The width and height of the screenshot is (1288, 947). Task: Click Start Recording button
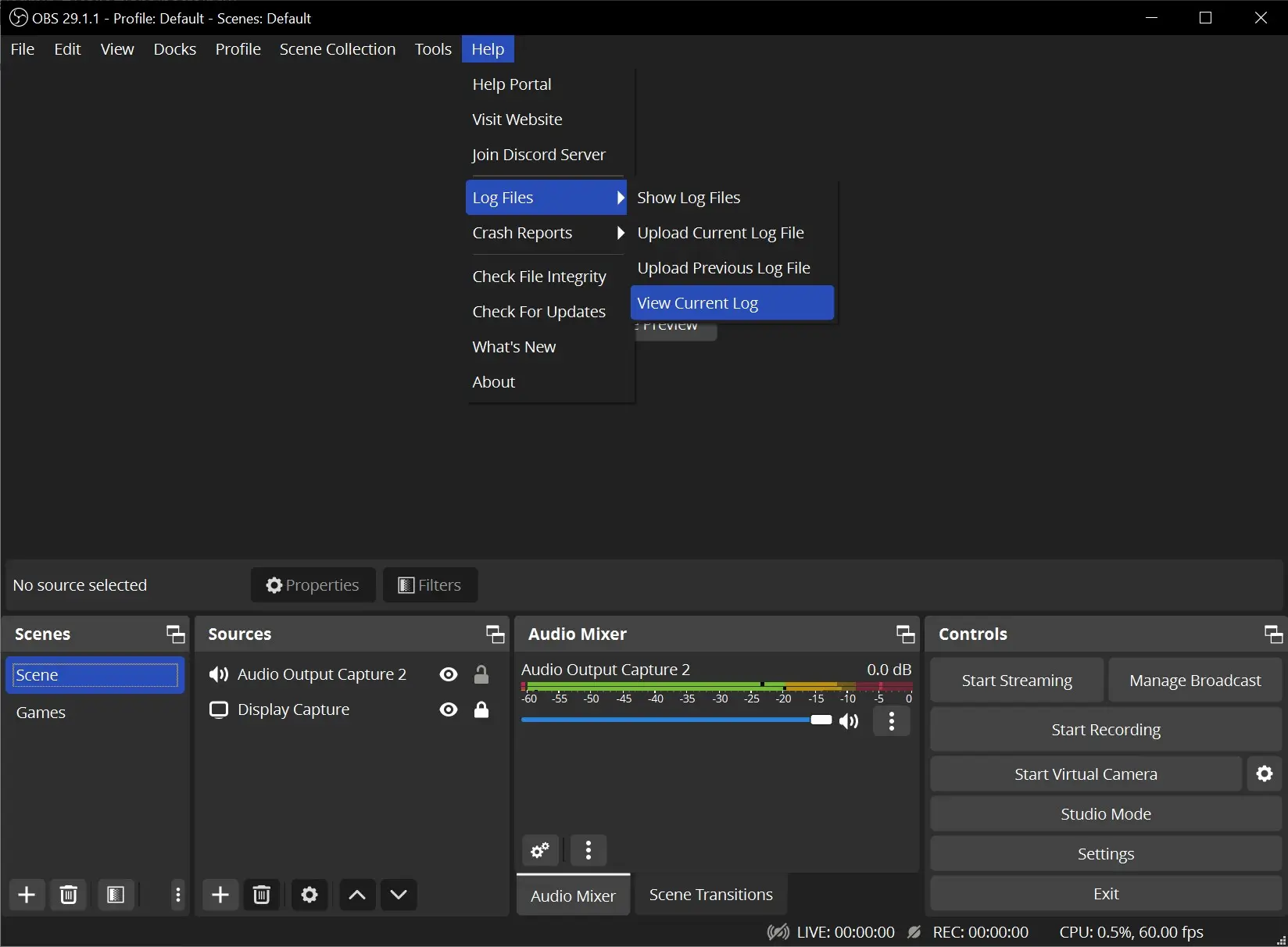pos(1105,730)
